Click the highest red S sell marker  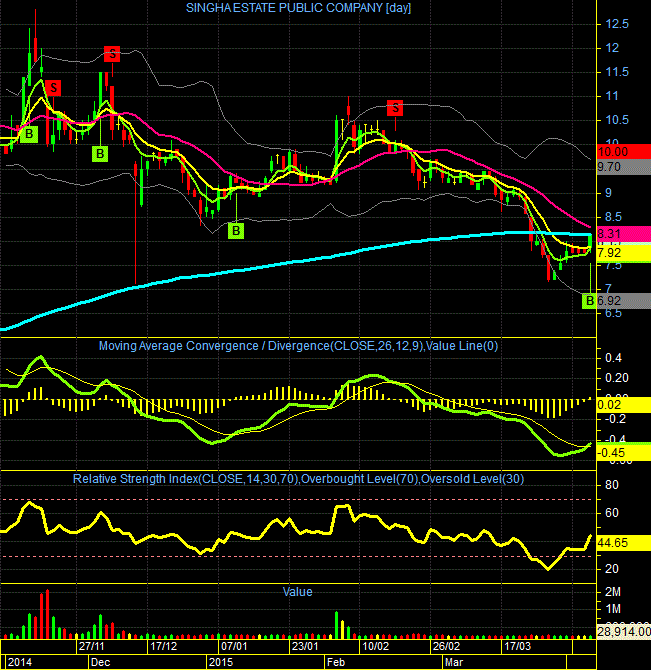point(112,54)
